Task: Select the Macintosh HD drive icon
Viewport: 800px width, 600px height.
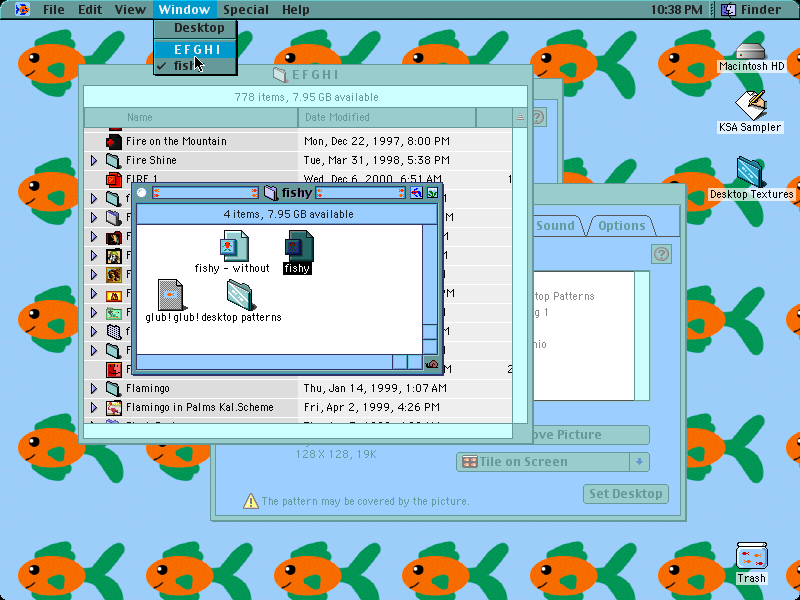Action: coord(751,51)
